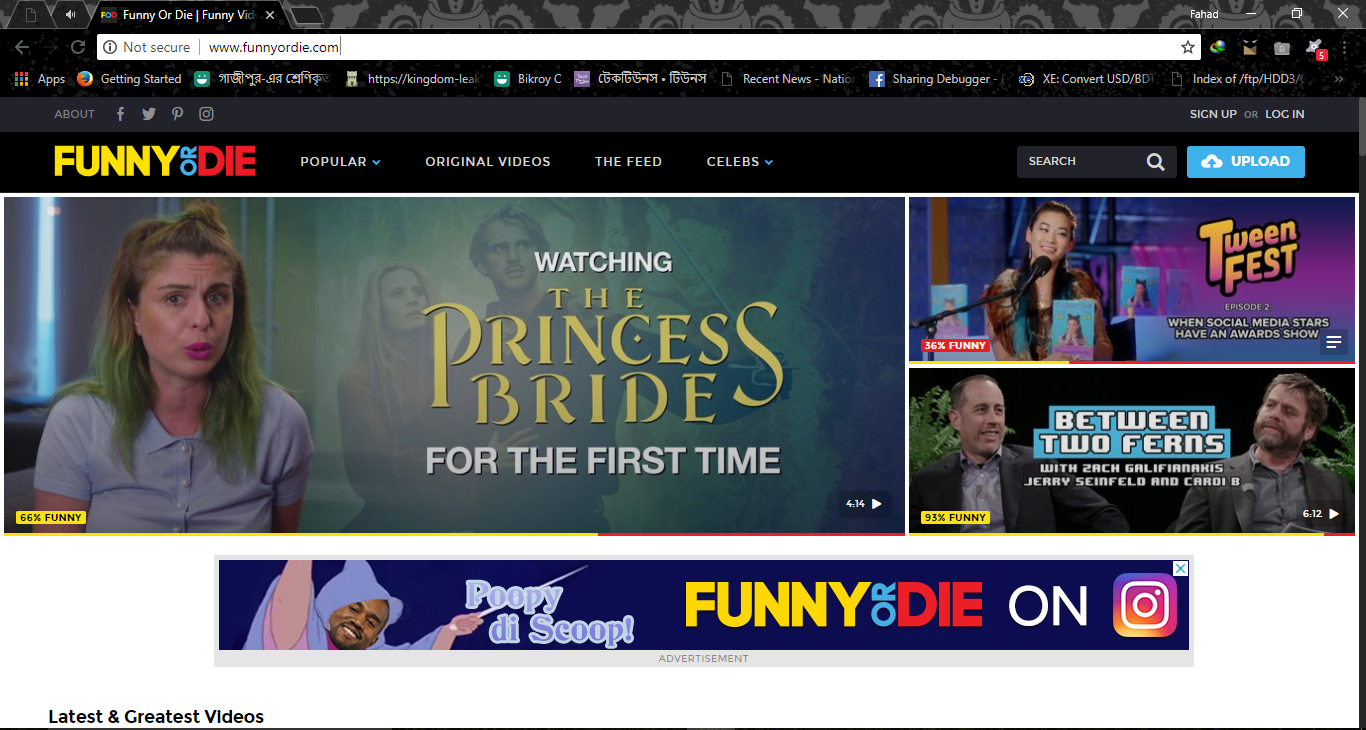Screen dimensions: 1366x730
Task: Click Sign Up link
Action: pos(1213,114)
